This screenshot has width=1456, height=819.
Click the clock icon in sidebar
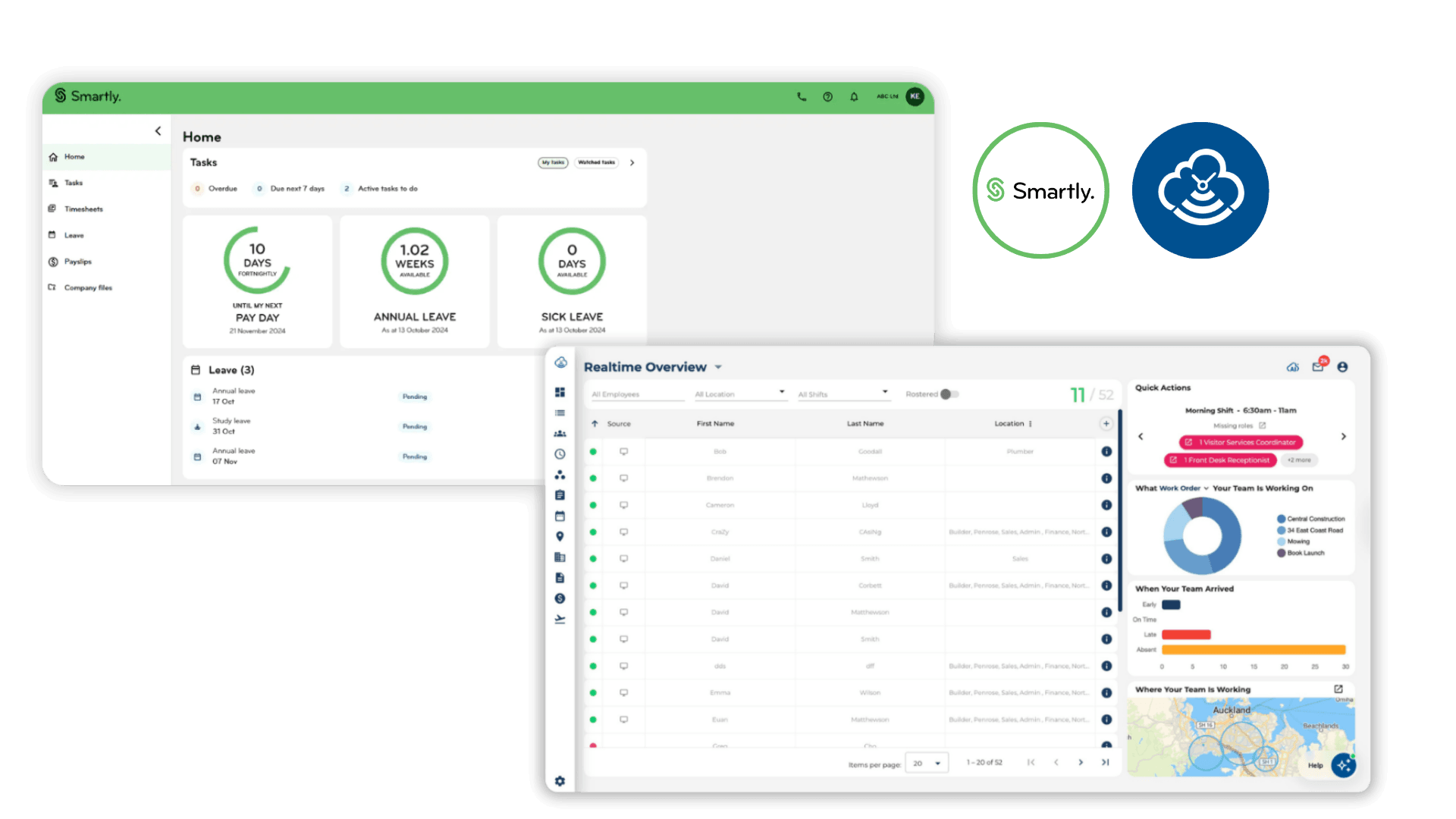(x=560, y=454)
